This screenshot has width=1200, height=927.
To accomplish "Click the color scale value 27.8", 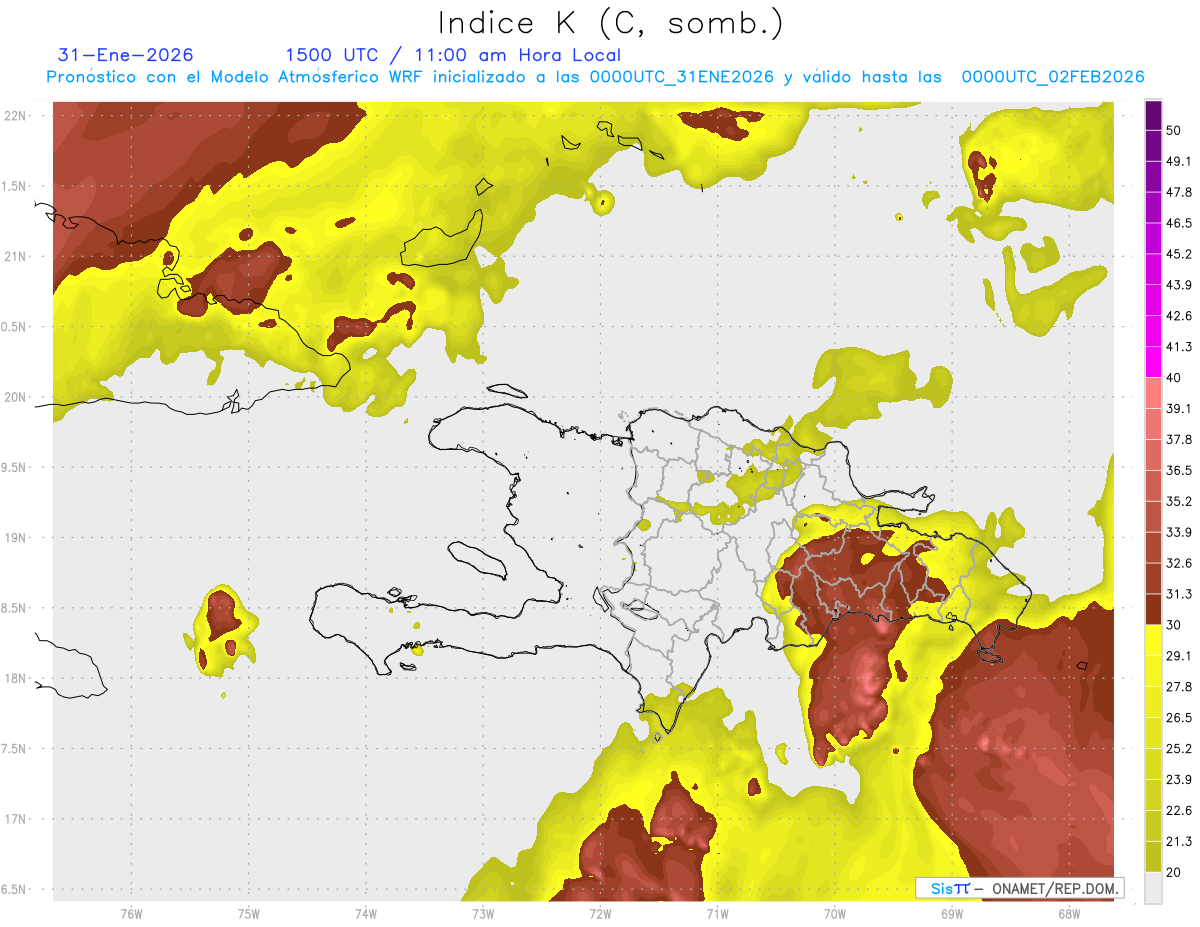I will [x=1179, y=687].
